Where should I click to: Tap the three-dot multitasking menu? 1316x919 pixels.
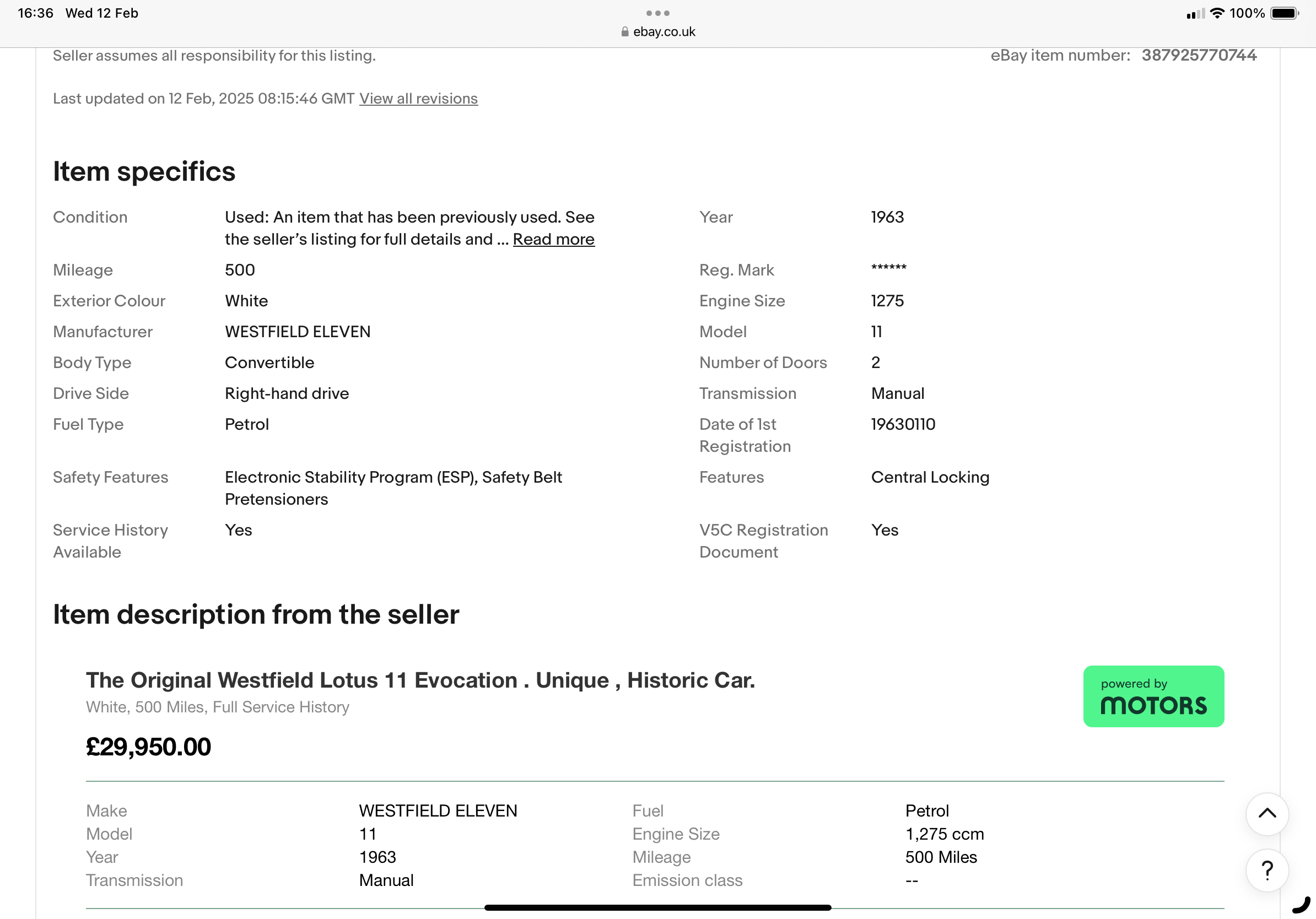click(657, 13)
